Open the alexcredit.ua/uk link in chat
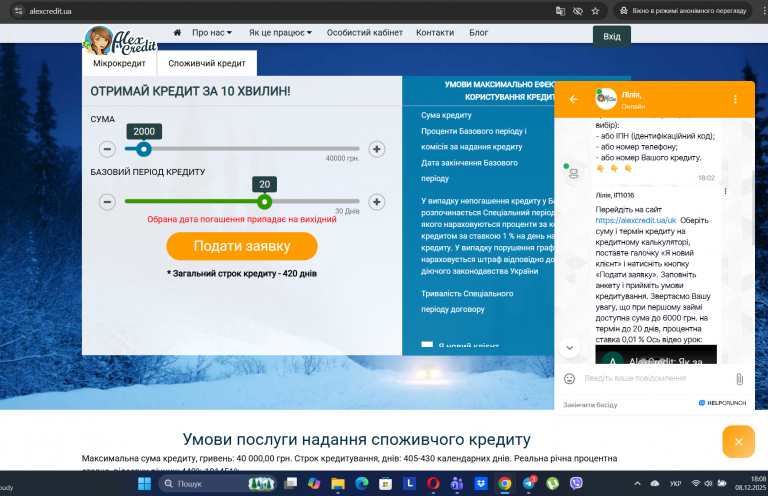The width and height of the screenshot is (768, 496). click(636, 220)
